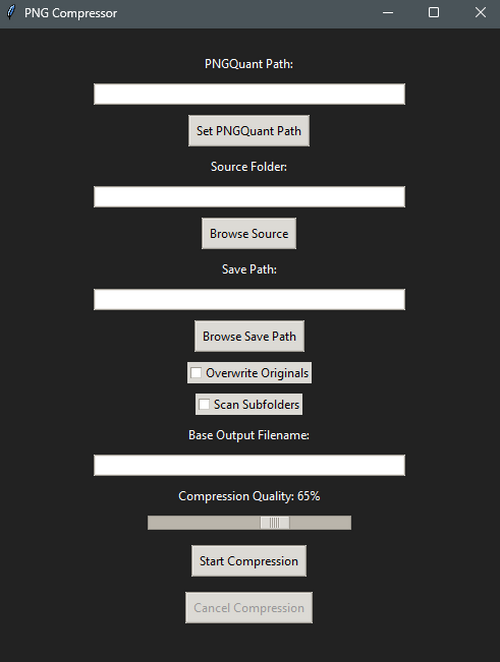Enable the Overwrite Originals checkbox

pos(196,373)
